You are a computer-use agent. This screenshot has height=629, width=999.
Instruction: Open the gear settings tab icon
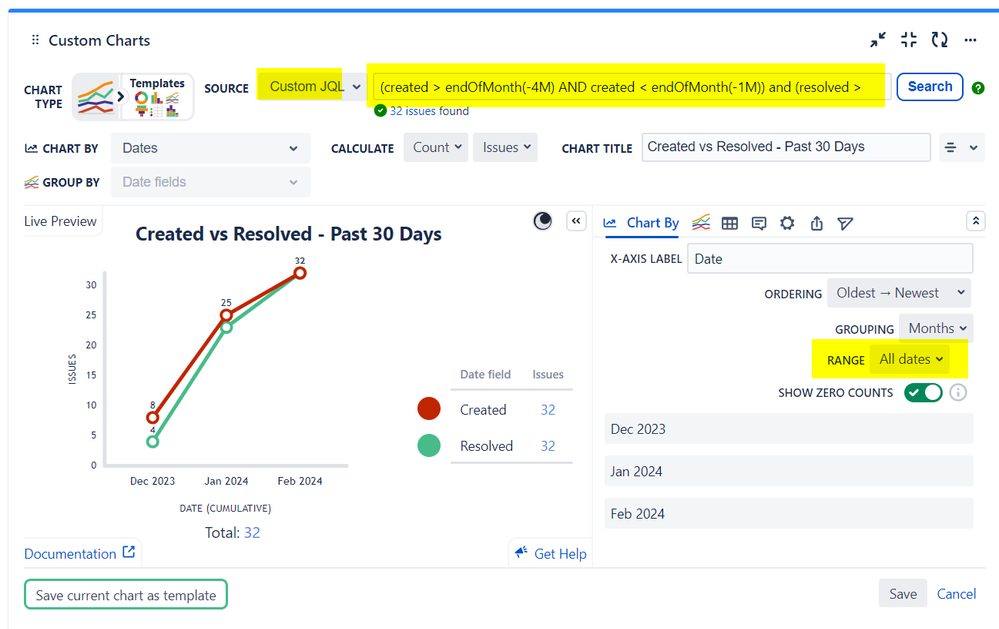point(787,223)
